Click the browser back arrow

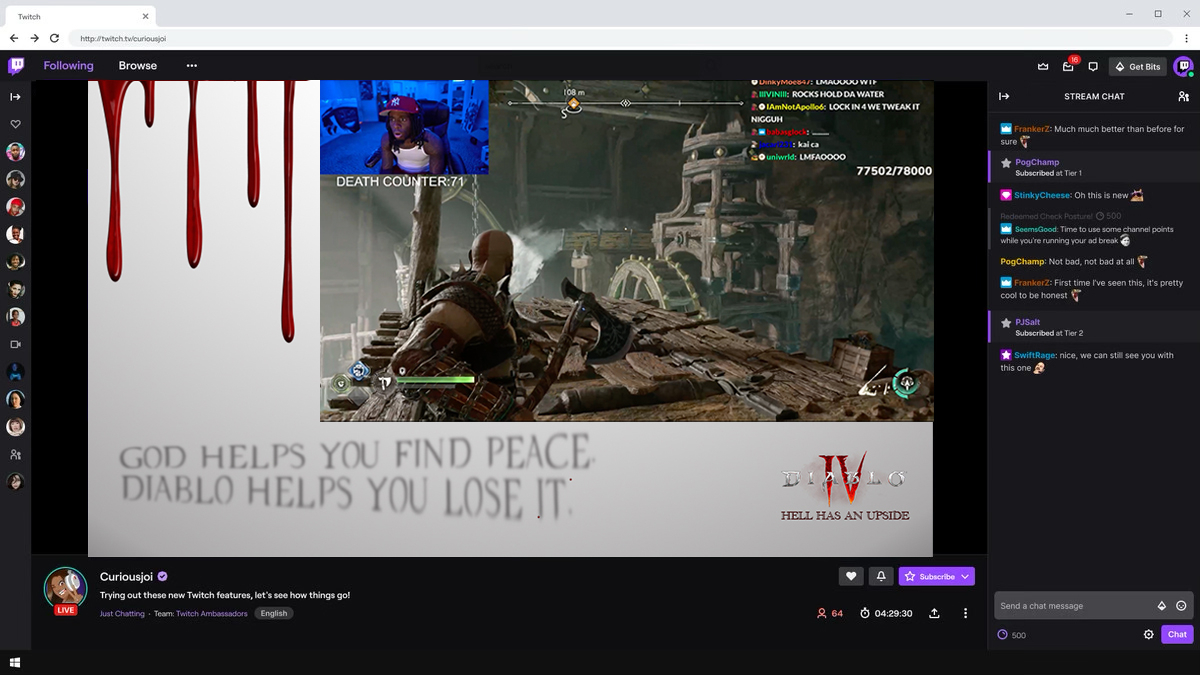pyautogui.click(x=14, y=38)
